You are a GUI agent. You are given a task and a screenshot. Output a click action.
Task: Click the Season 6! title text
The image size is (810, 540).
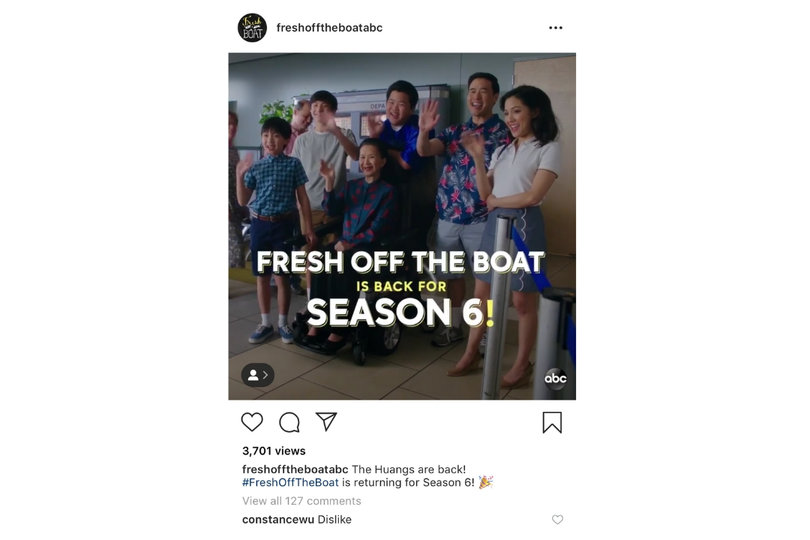(401, 313)
